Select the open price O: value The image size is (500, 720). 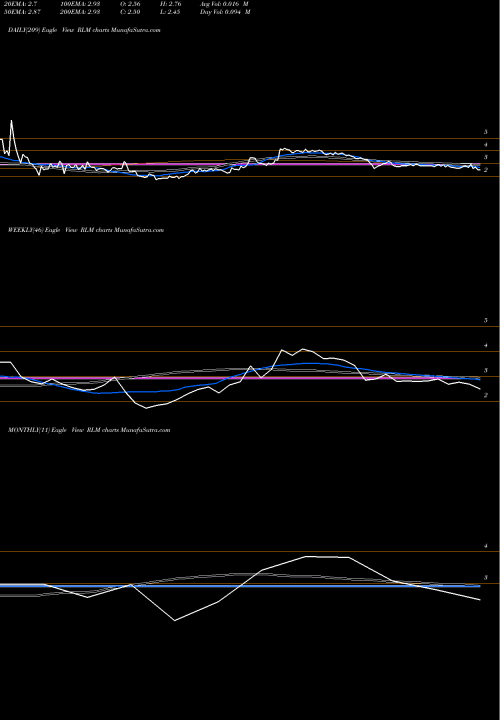[130, 4]
